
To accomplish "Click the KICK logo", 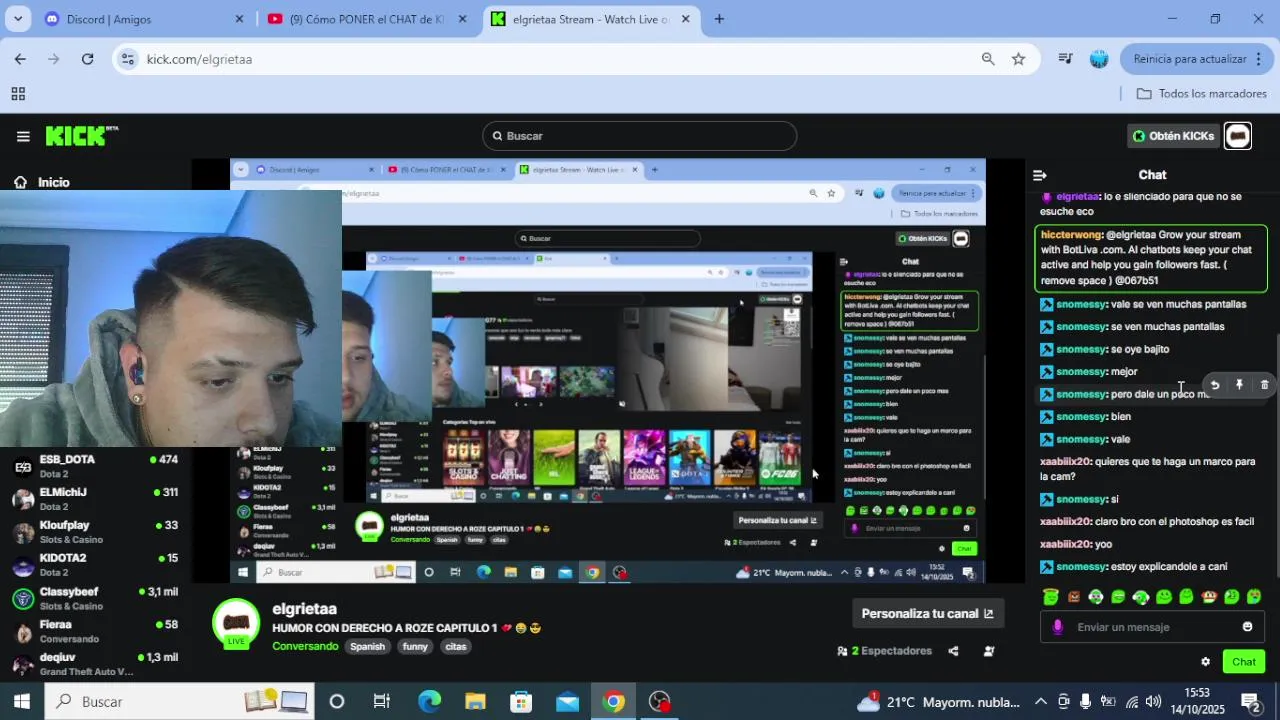I will point(81,136).
